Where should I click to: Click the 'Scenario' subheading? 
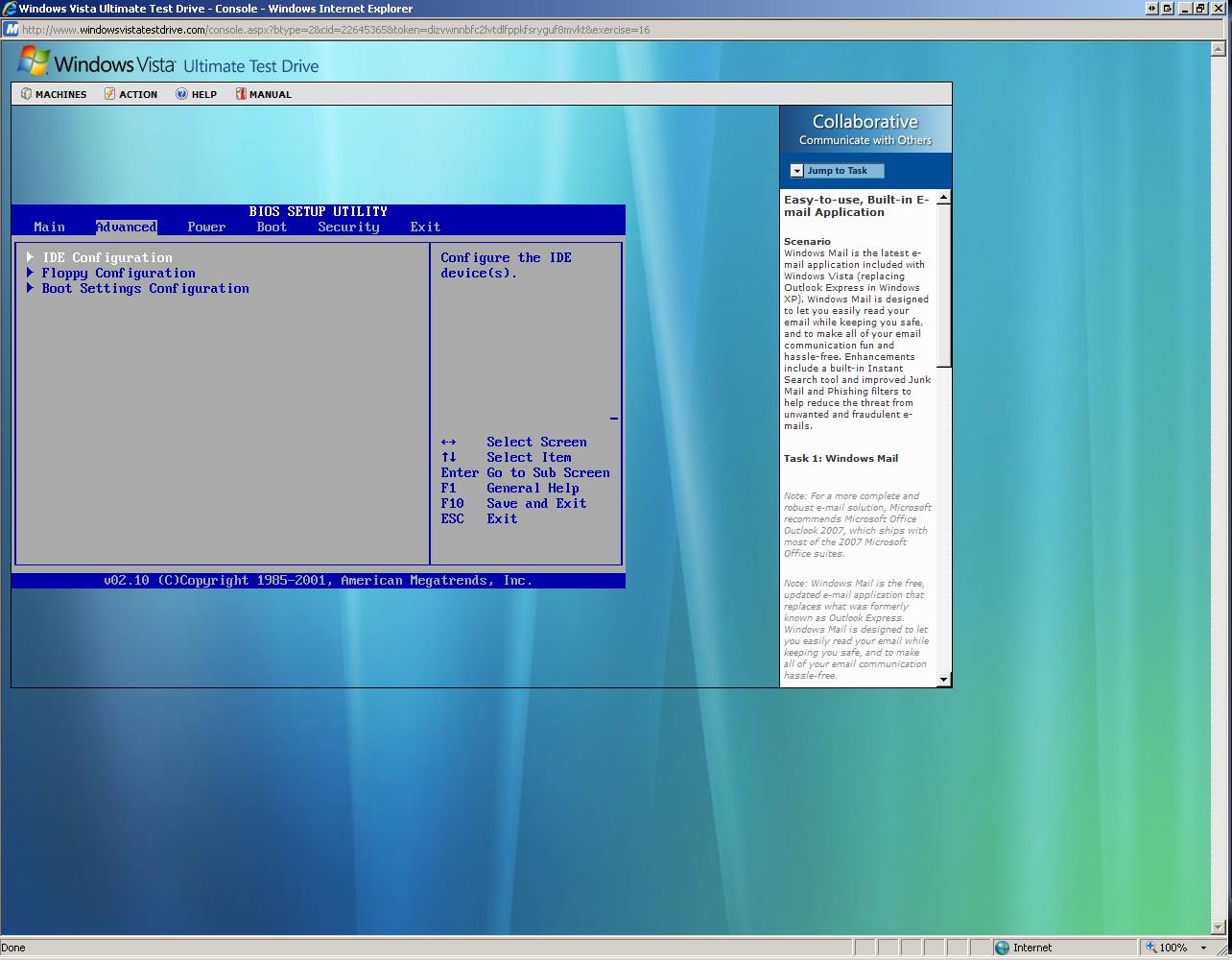pyautogui.click(x=807, y=242)
